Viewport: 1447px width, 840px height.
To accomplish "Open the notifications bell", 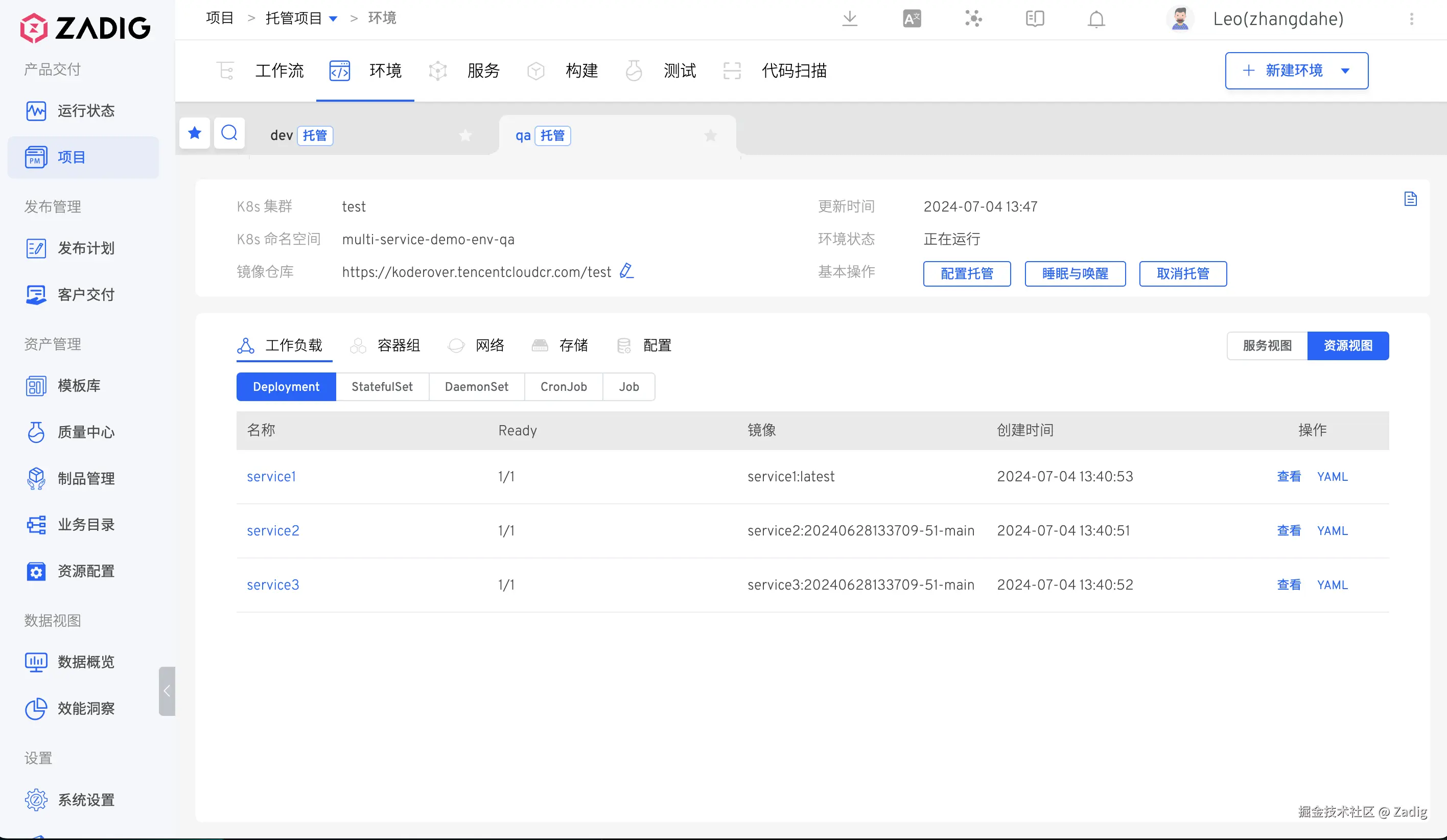I will (1095, 19).
